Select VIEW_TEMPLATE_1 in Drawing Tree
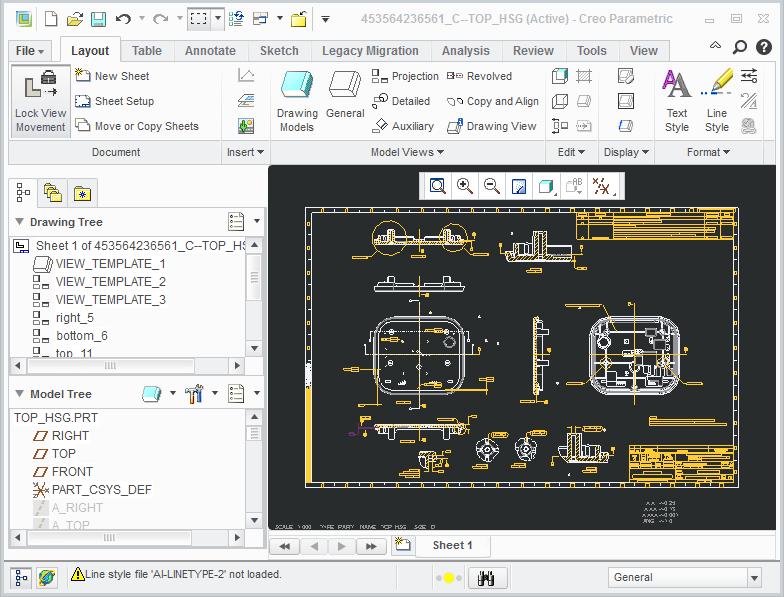 [x=99, y=264]
